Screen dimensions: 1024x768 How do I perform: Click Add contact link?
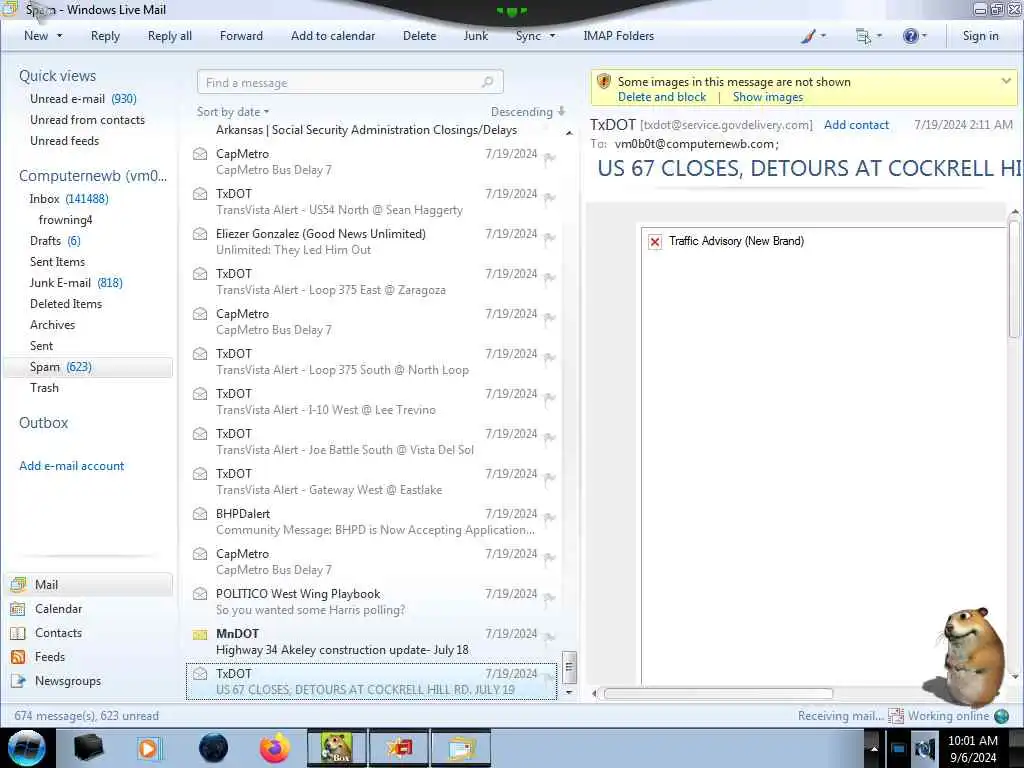point(856,125)
